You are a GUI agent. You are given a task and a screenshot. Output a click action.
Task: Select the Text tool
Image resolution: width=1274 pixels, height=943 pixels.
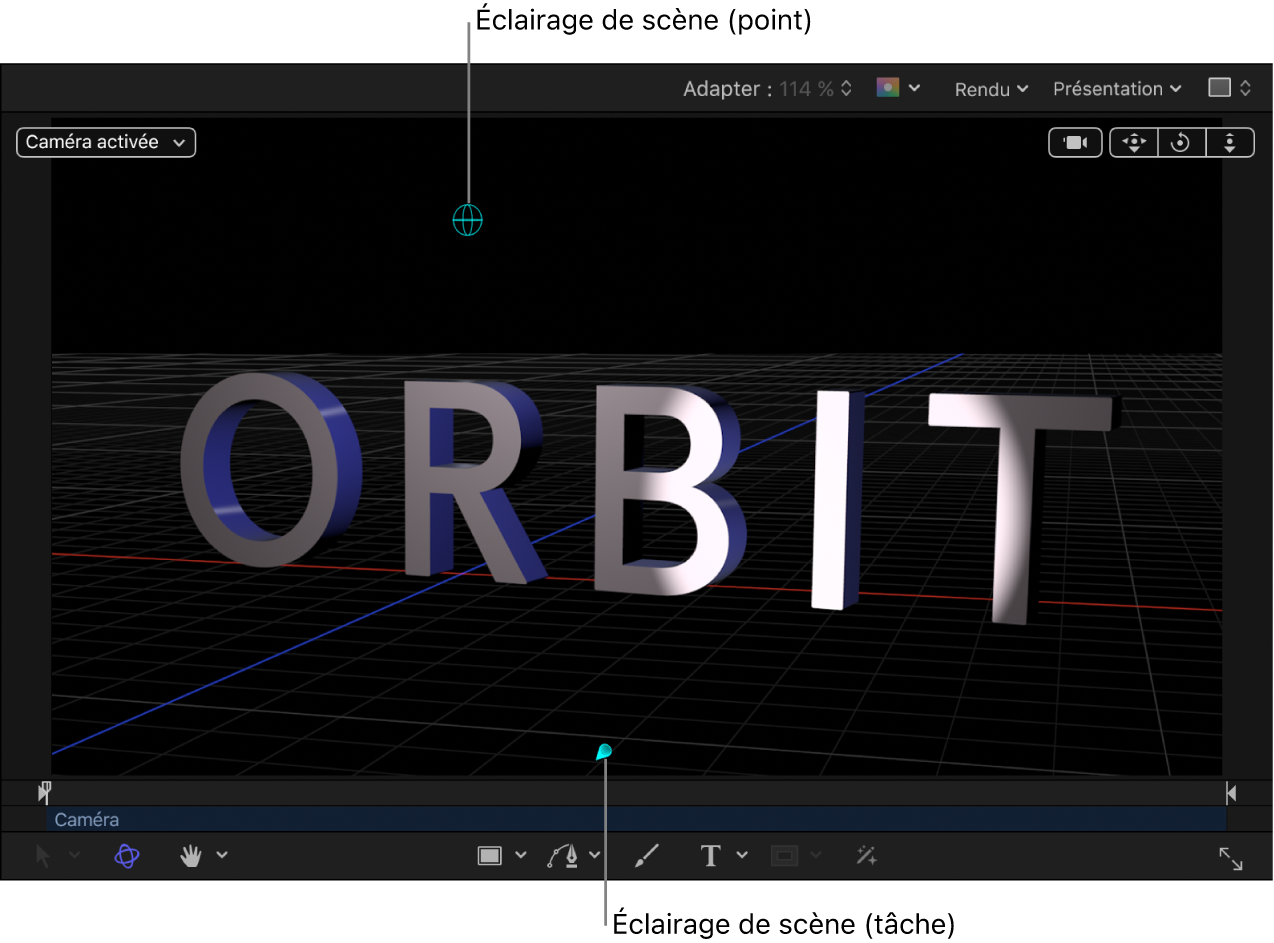tap(710, 855)
